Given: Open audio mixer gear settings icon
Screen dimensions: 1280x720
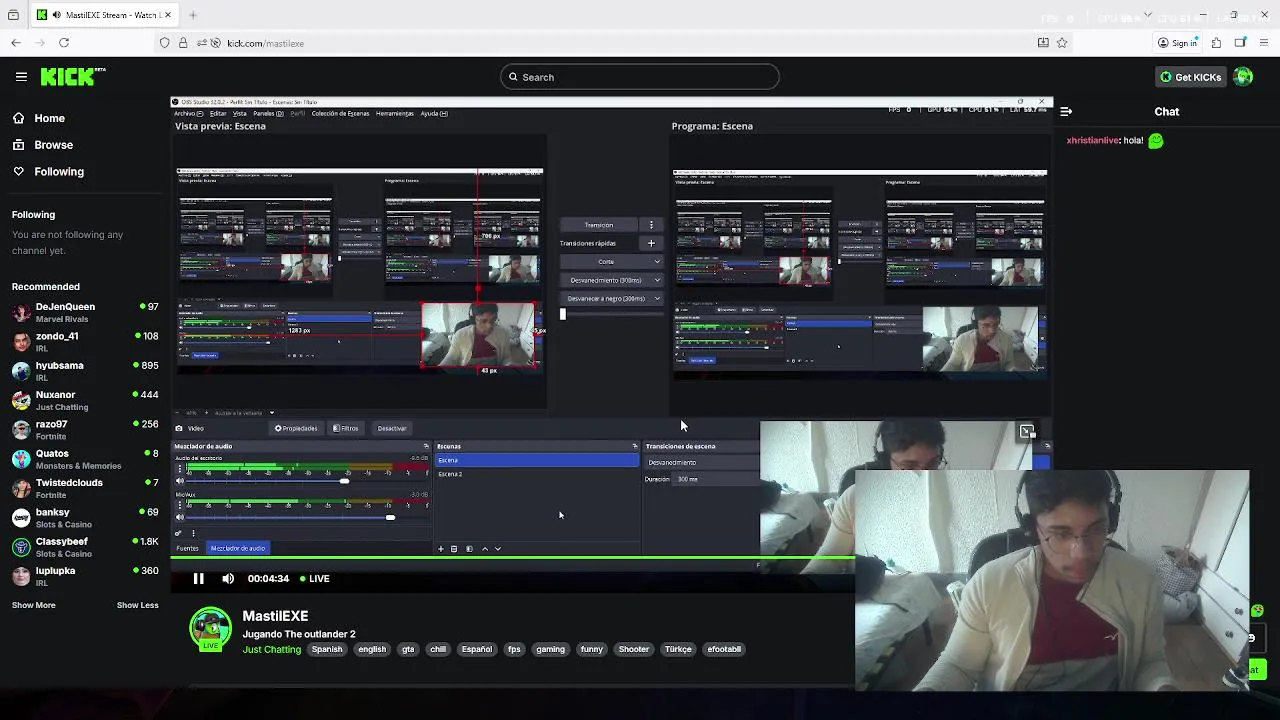Looking at the screenshot, I should 179,533.
